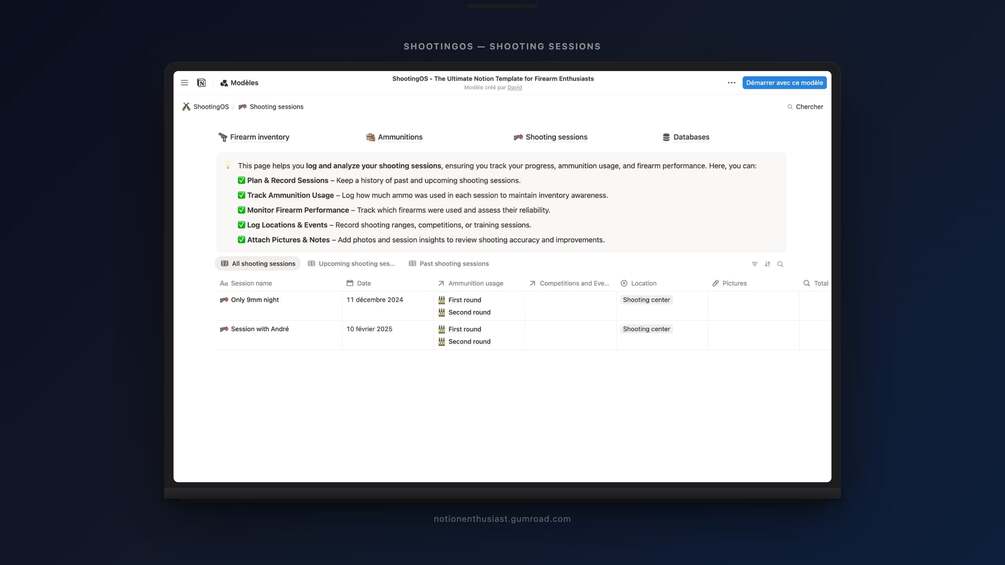Image resolution: width=1005 pixels, height=565 pixels.
Task: Click the Ammunitions box icon
Action: 370,137
